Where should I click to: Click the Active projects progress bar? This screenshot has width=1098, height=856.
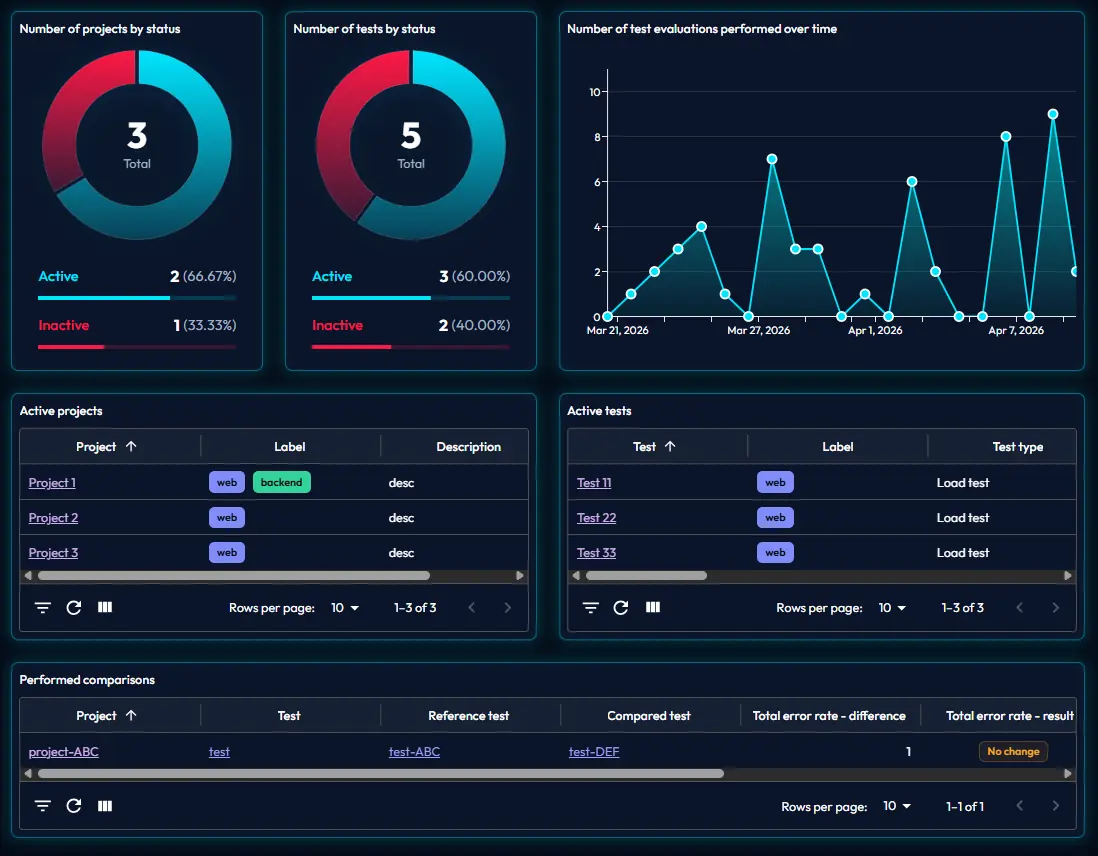coord(137,298)
